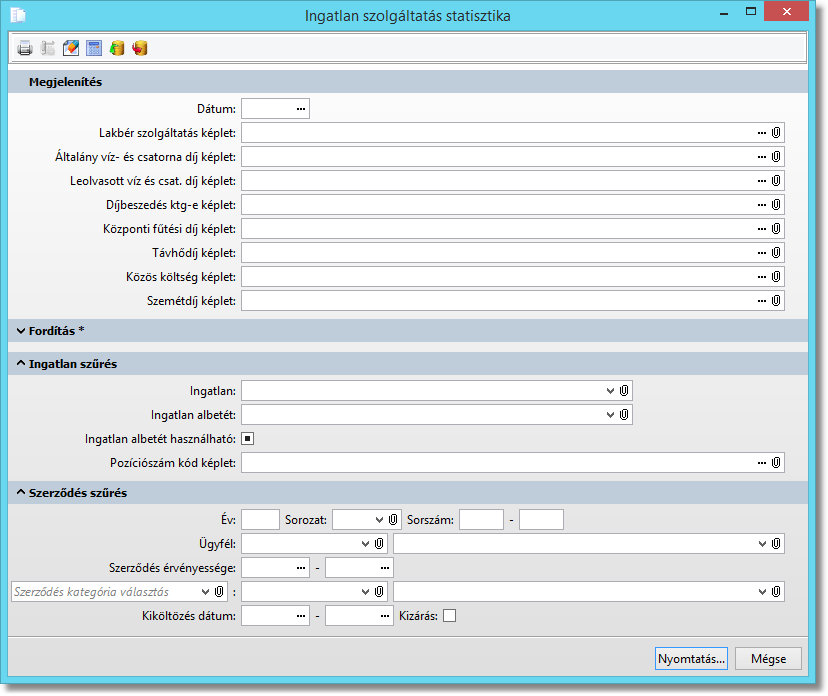This screenshot has width=828, height=696.
Task: Click the eraser-on-page toolbar icon
Action: click(x=71, y=47)
